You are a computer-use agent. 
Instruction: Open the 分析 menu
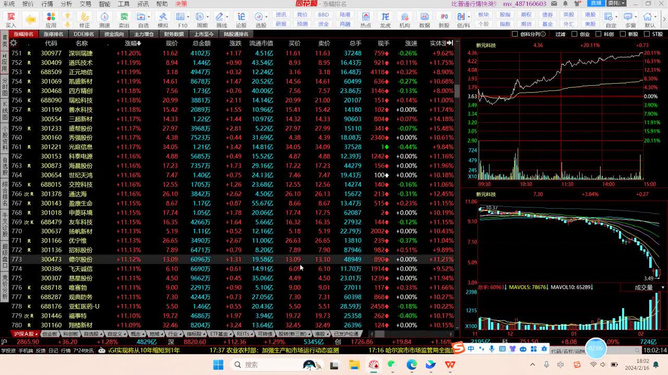(x=66, y=4)
